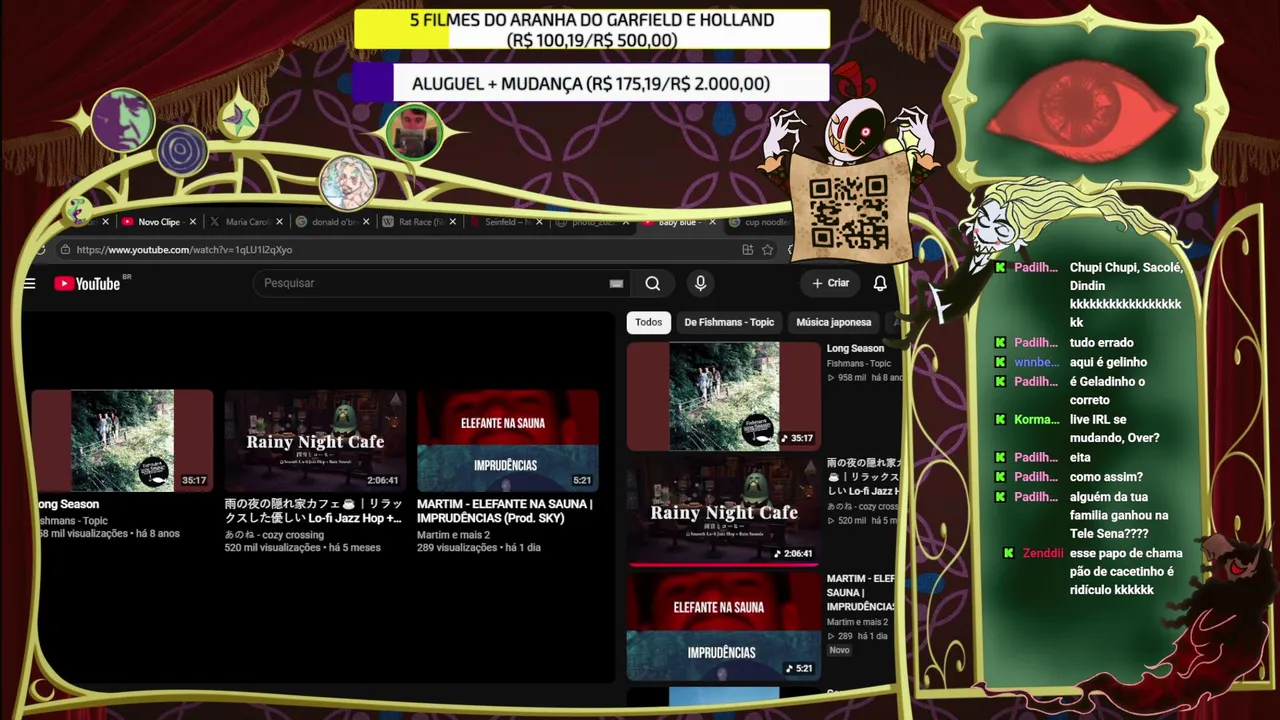Open the Long Season sidebar video title

pyautogui.click(x=855, y=349)
